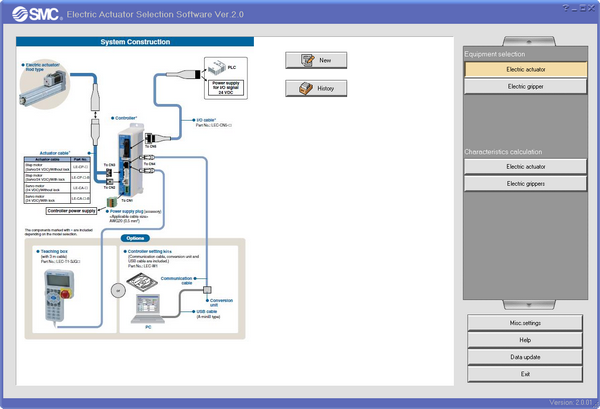Click the Actuator cable part number table
600x409 pixels.
[59, 181]
